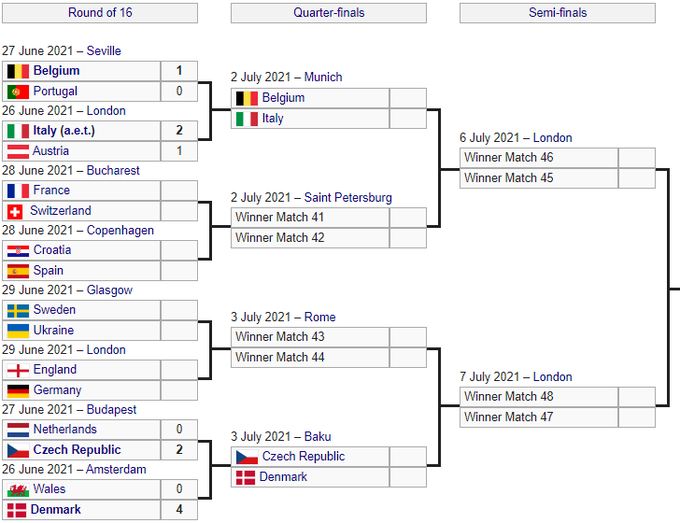The image size is (680, 523).
Task: Open the Seville link
Action: point(104,51)
